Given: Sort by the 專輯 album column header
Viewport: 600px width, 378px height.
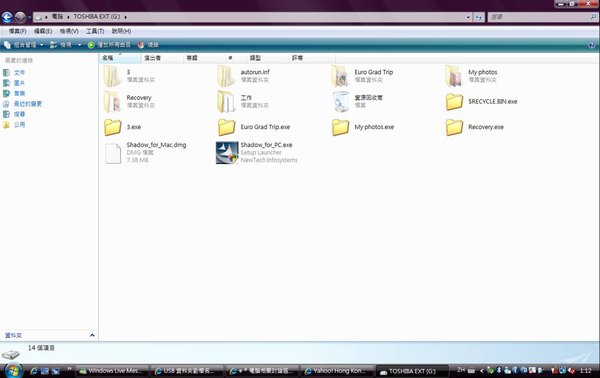Looking at the screenshot, I should [204, 58].
